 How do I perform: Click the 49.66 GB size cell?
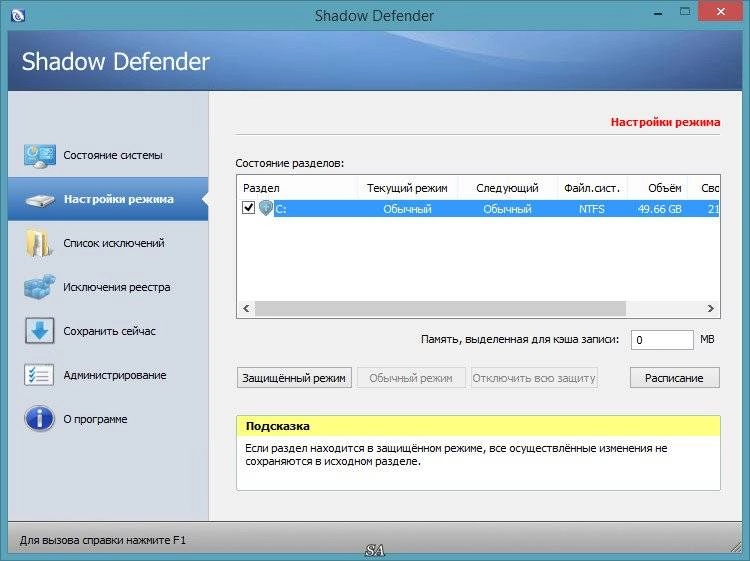(660, 209)
